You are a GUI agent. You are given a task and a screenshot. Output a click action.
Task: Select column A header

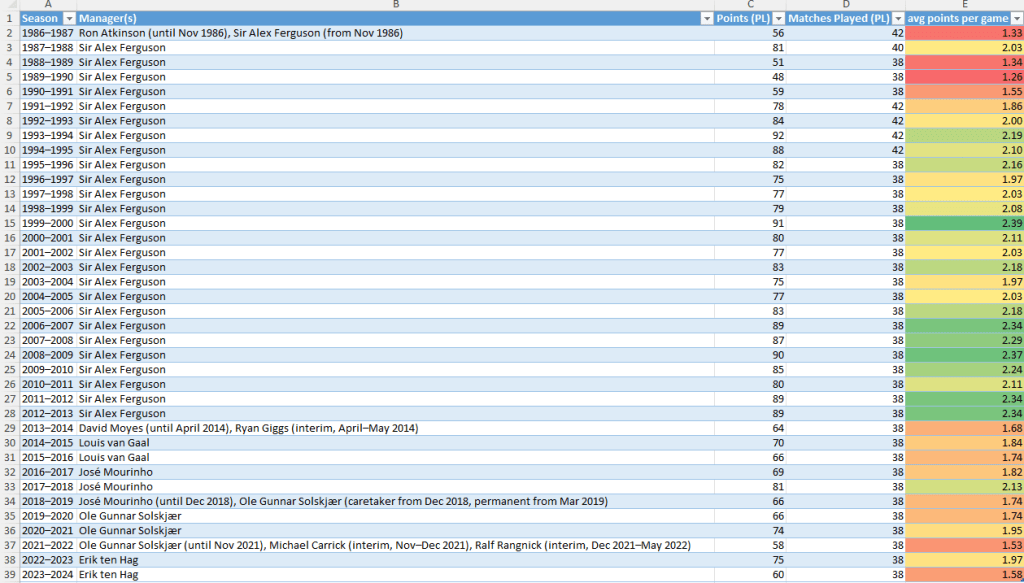coord(47,5)
